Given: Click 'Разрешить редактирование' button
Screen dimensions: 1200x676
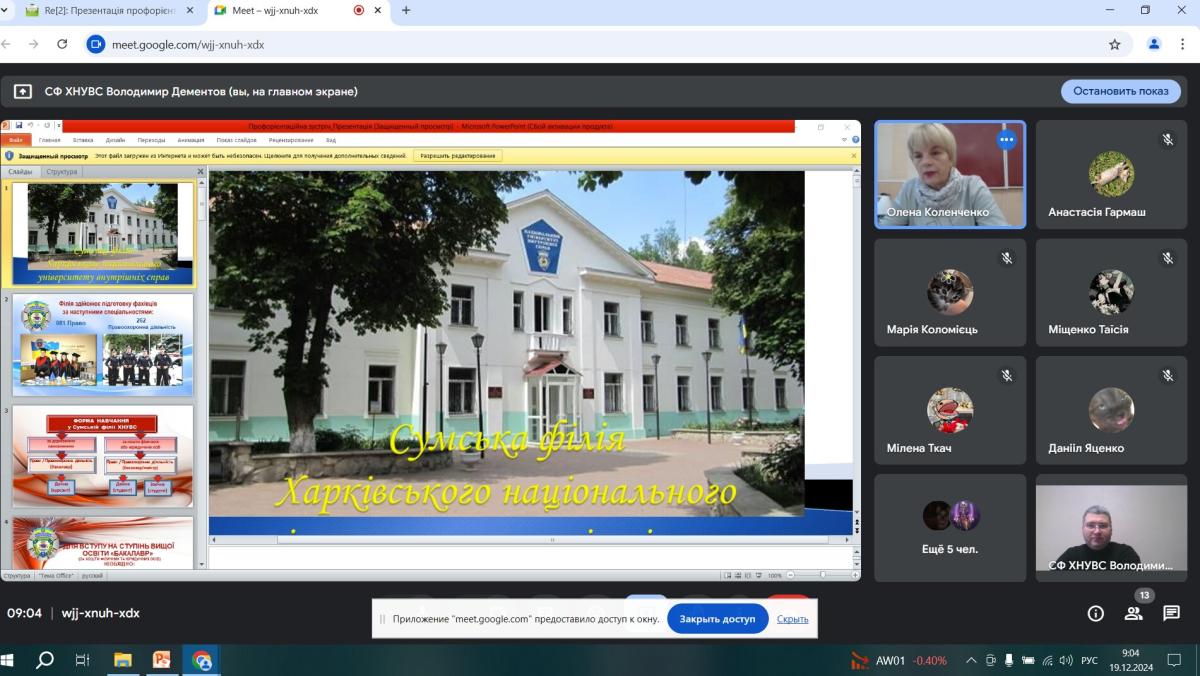Looking at the screenshot, I should click(x=458, y=156).
